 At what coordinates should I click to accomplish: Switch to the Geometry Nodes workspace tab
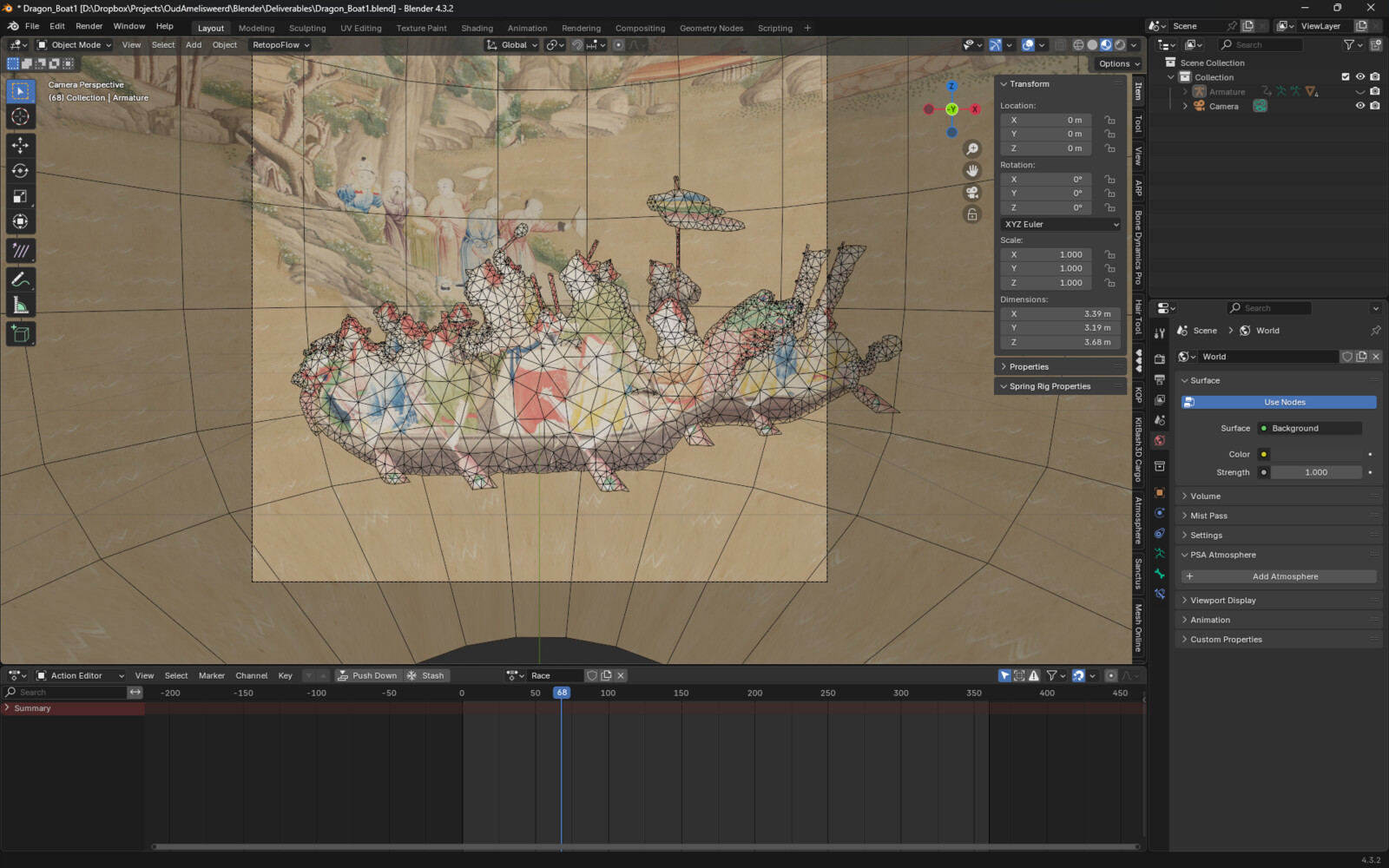point(711,28)
